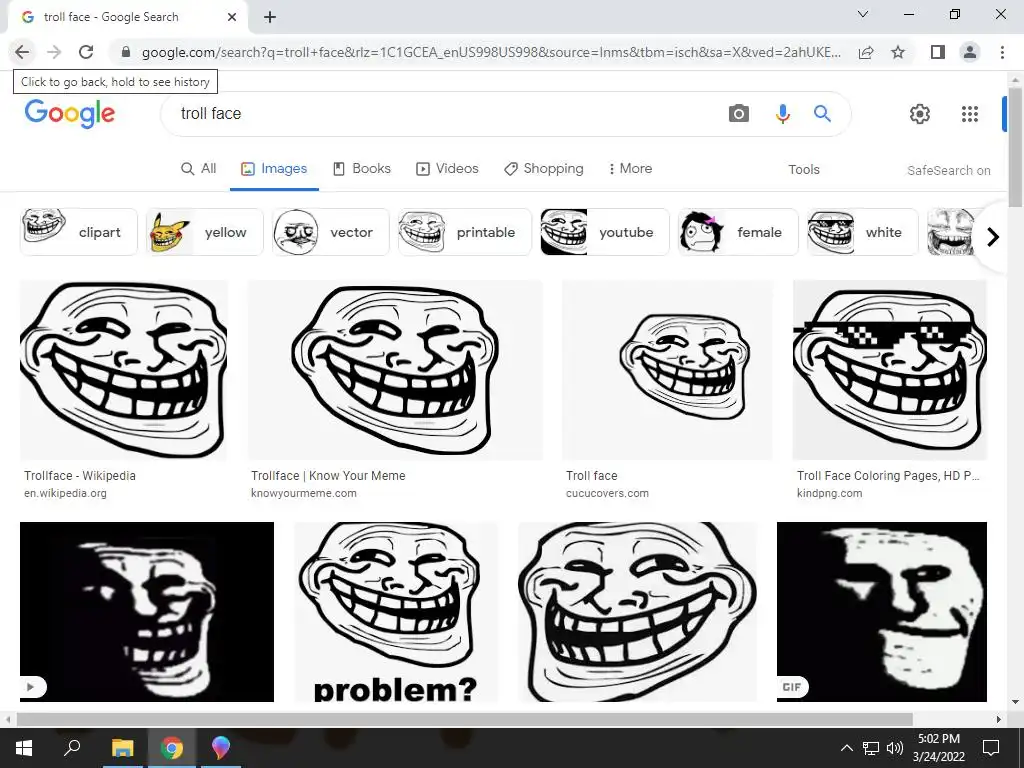Filter images by female chip
The width and height of the screenshot is (1024, 768).
pos(738,232)
